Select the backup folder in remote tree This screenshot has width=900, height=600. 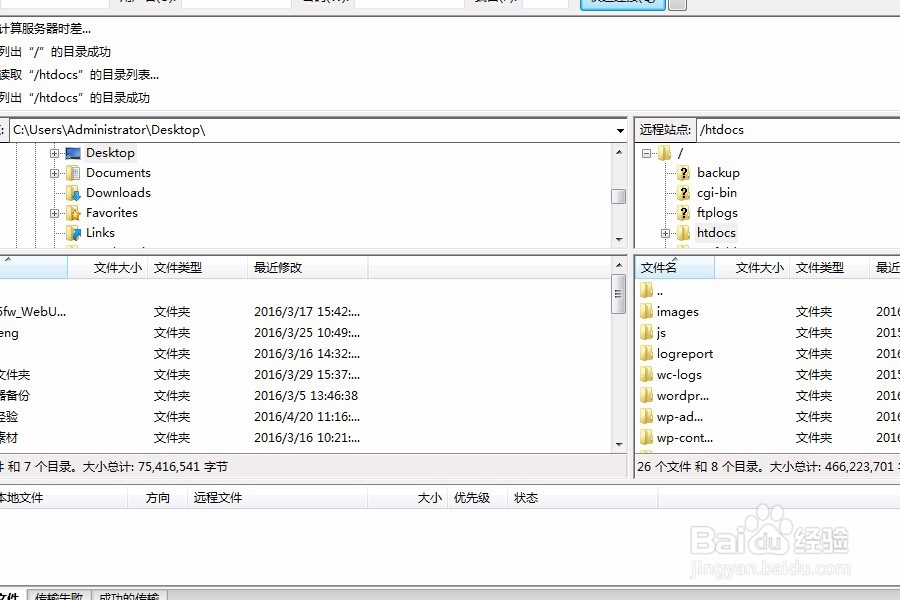pos(716,172)
